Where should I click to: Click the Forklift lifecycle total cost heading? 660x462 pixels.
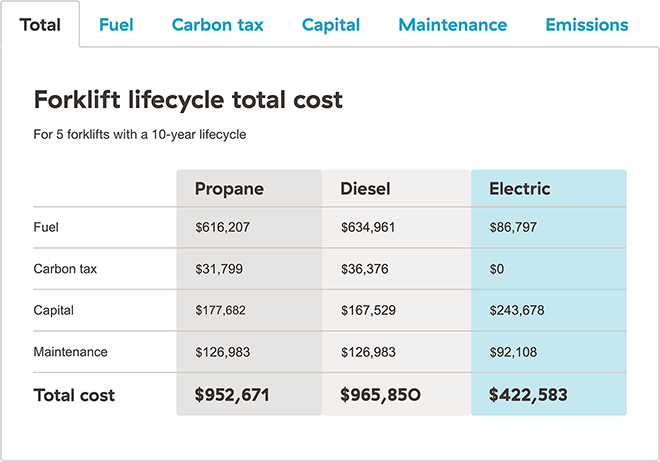(x=188, y=100)
